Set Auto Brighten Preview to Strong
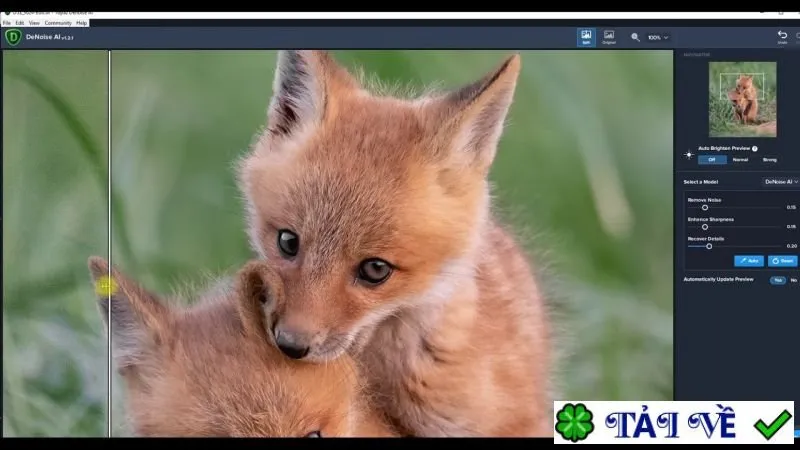The width and height of the screenshot is (800, 450). point(769,160)
